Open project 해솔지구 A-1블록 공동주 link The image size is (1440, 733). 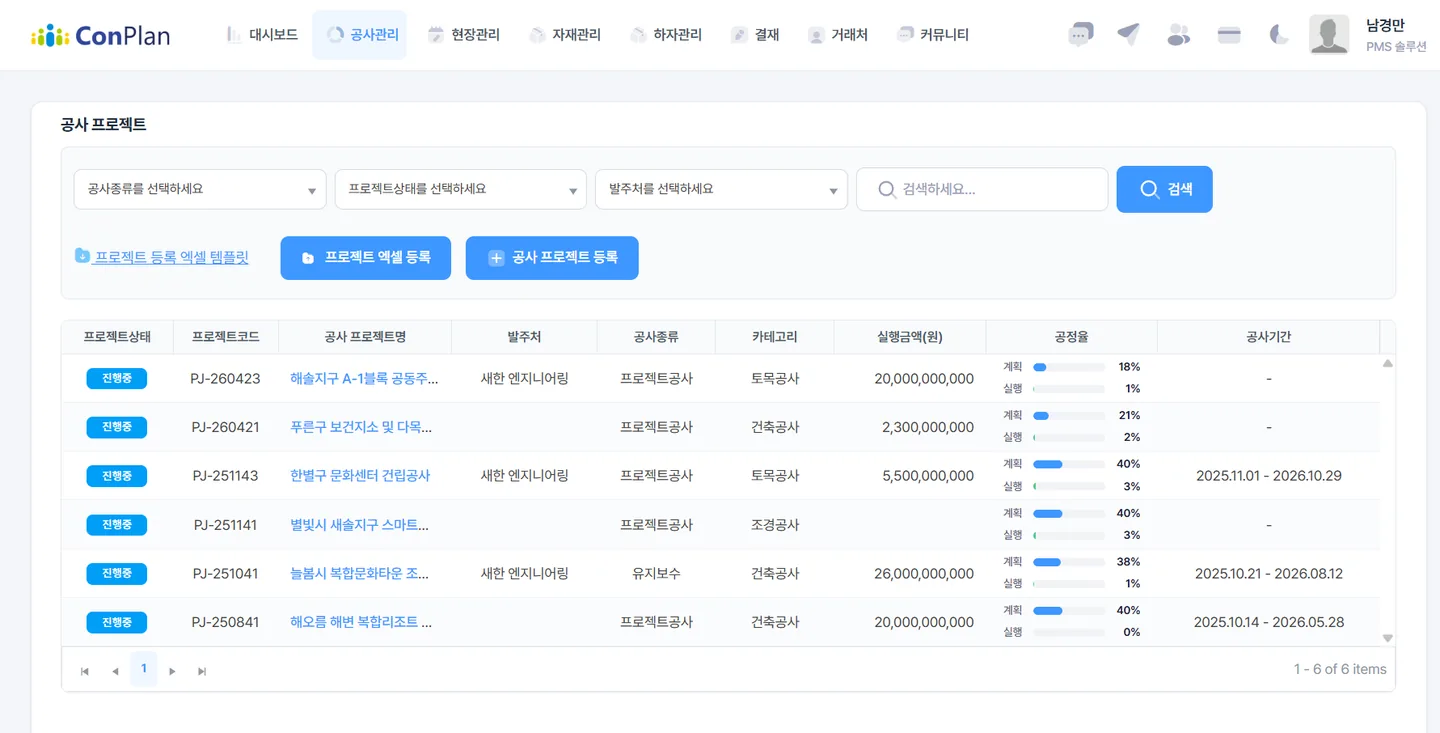364,379
